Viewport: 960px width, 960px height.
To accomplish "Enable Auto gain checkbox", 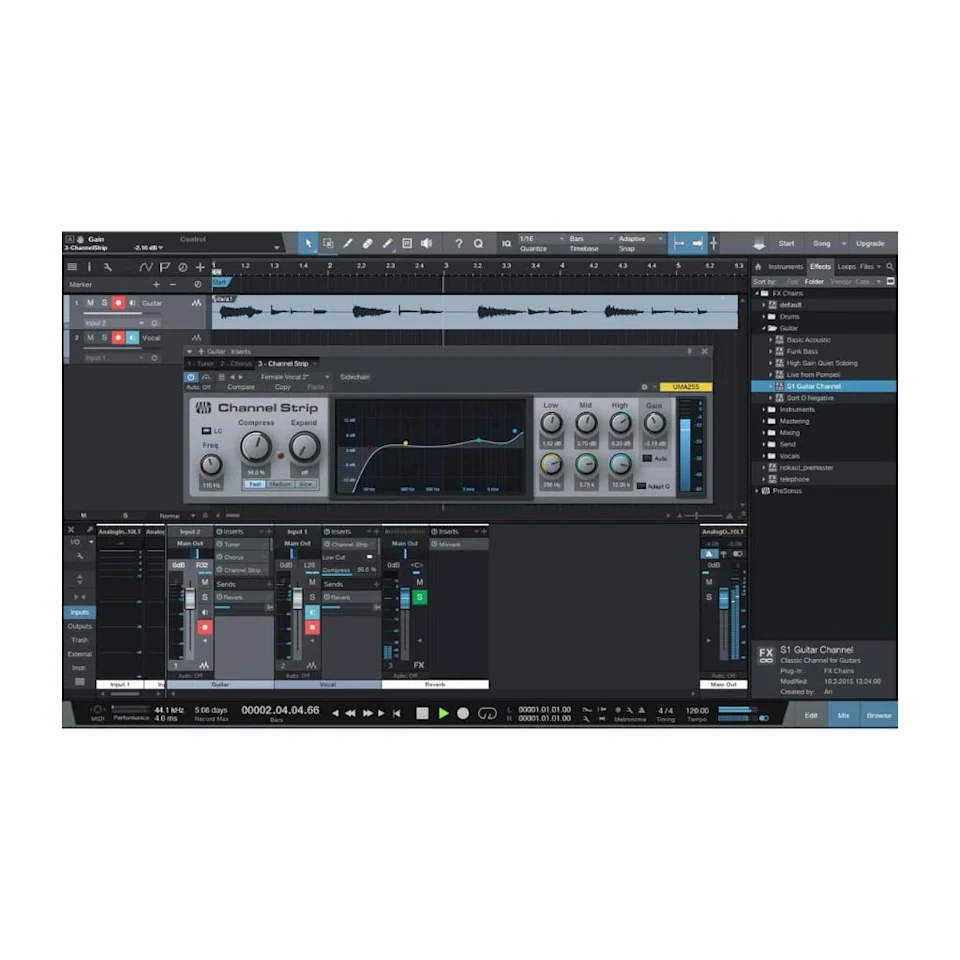I will (647, 458).
